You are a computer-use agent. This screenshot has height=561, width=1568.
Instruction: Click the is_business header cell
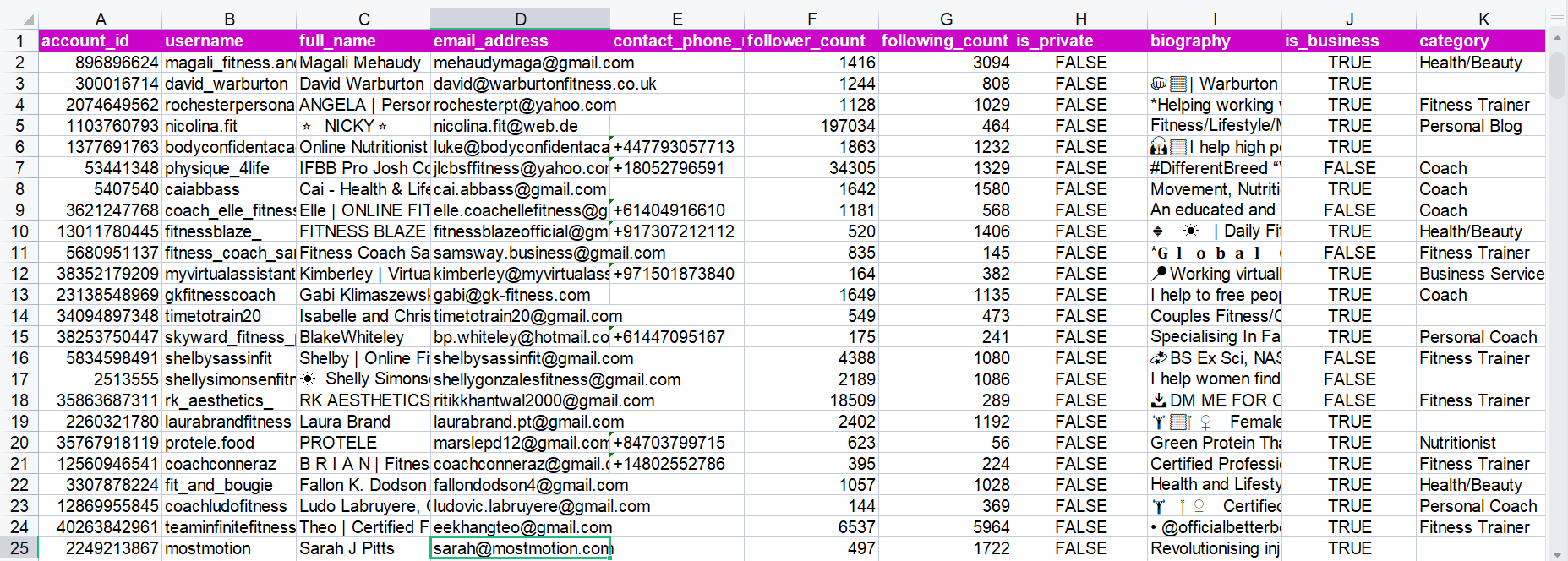[1349, 41]
